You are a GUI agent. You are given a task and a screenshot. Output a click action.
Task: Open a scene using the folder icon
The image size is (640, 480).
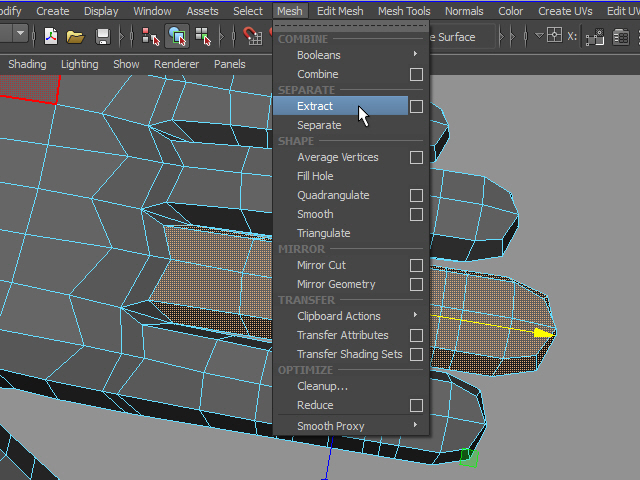(75, 37)
